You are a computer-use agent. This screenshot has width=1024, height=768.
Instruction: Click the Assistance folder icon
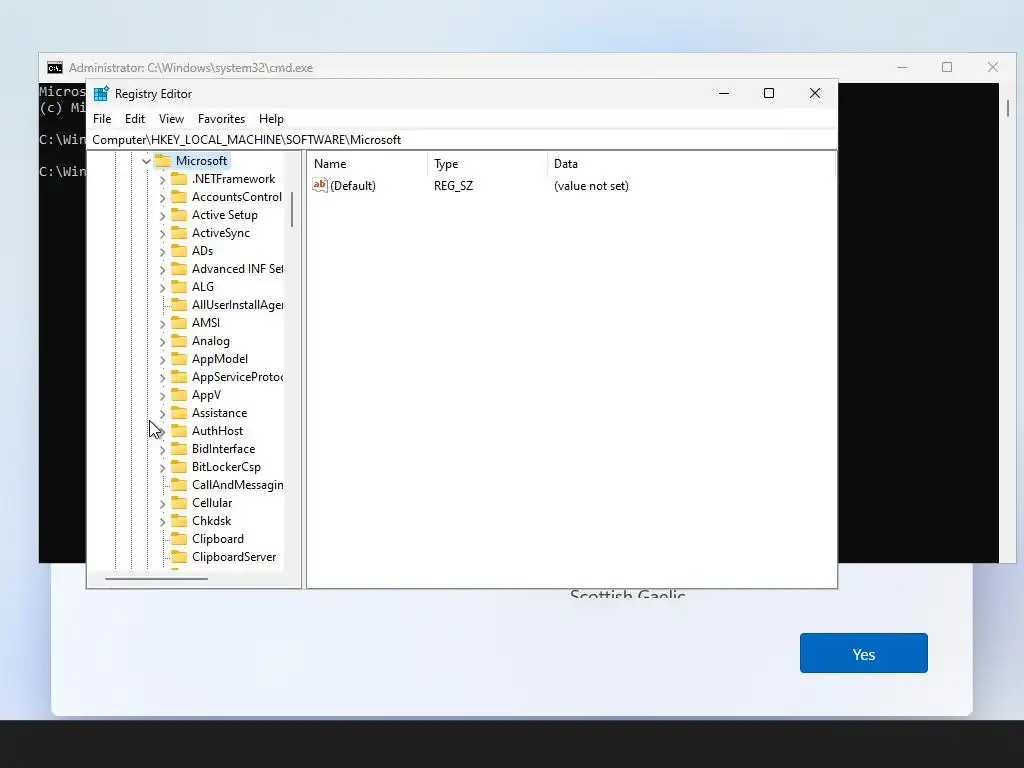point(179,413)
